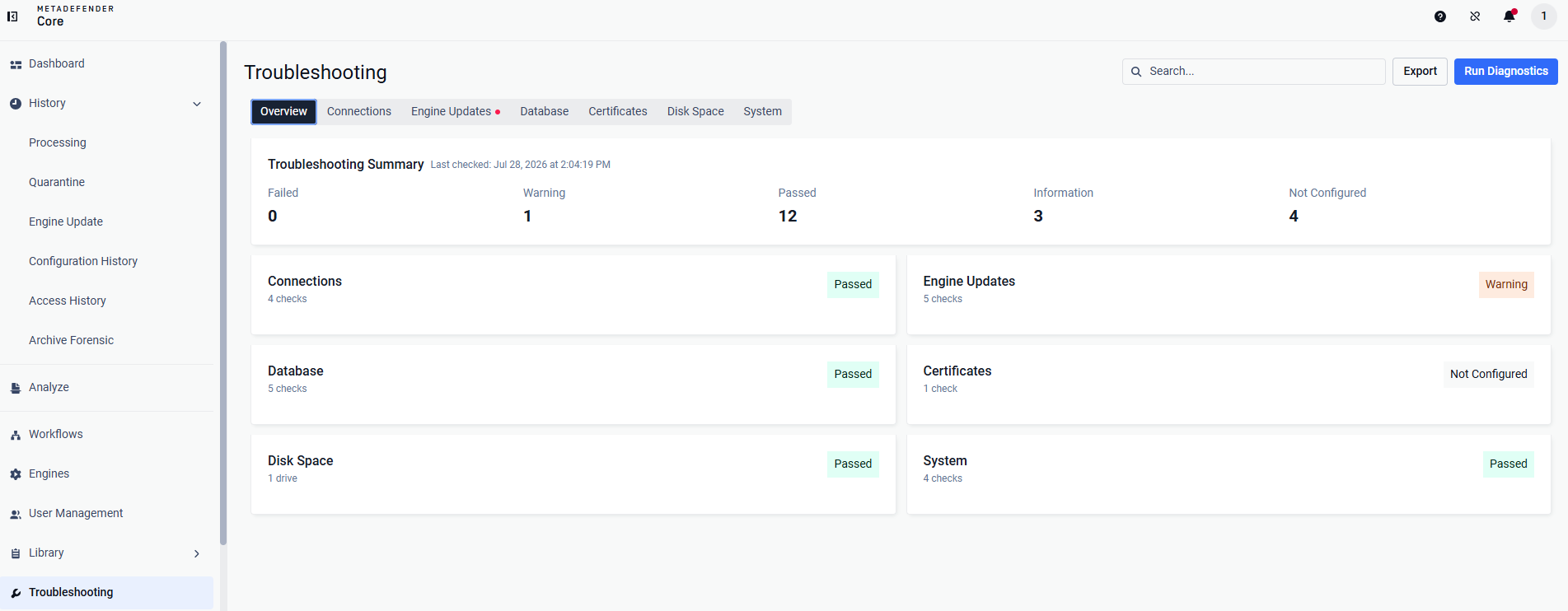Click the User Management icon

[x=16, y=514]
